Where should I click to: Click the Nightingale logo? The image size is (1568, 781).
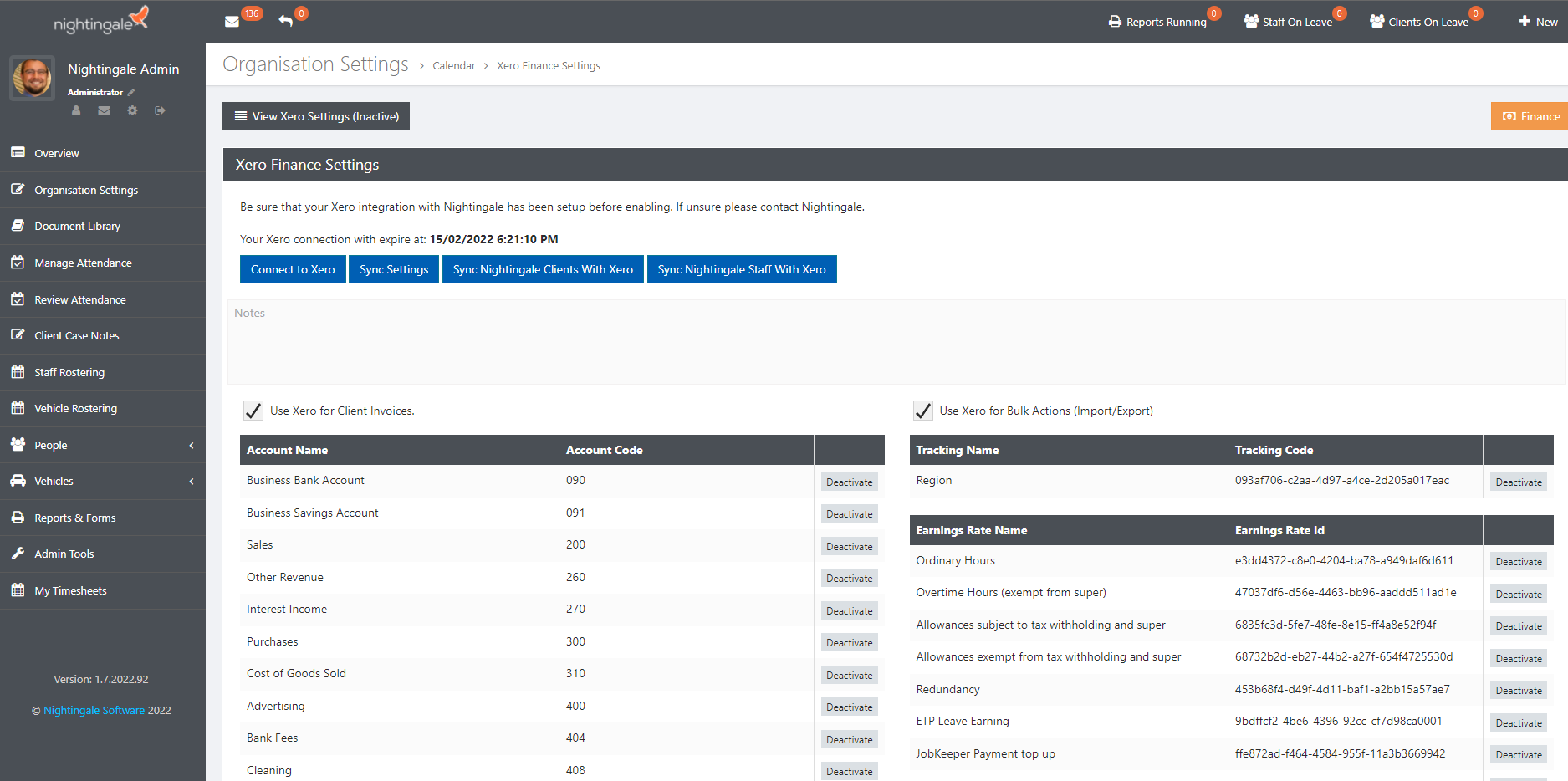101,21
